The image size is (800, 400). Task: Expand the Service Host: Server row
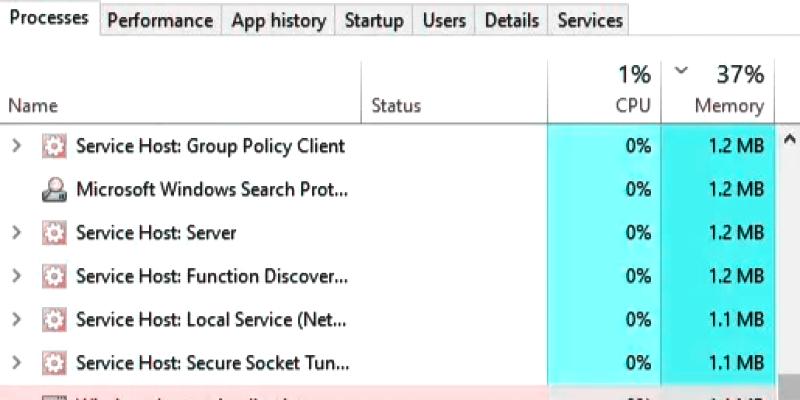(16, 233)
